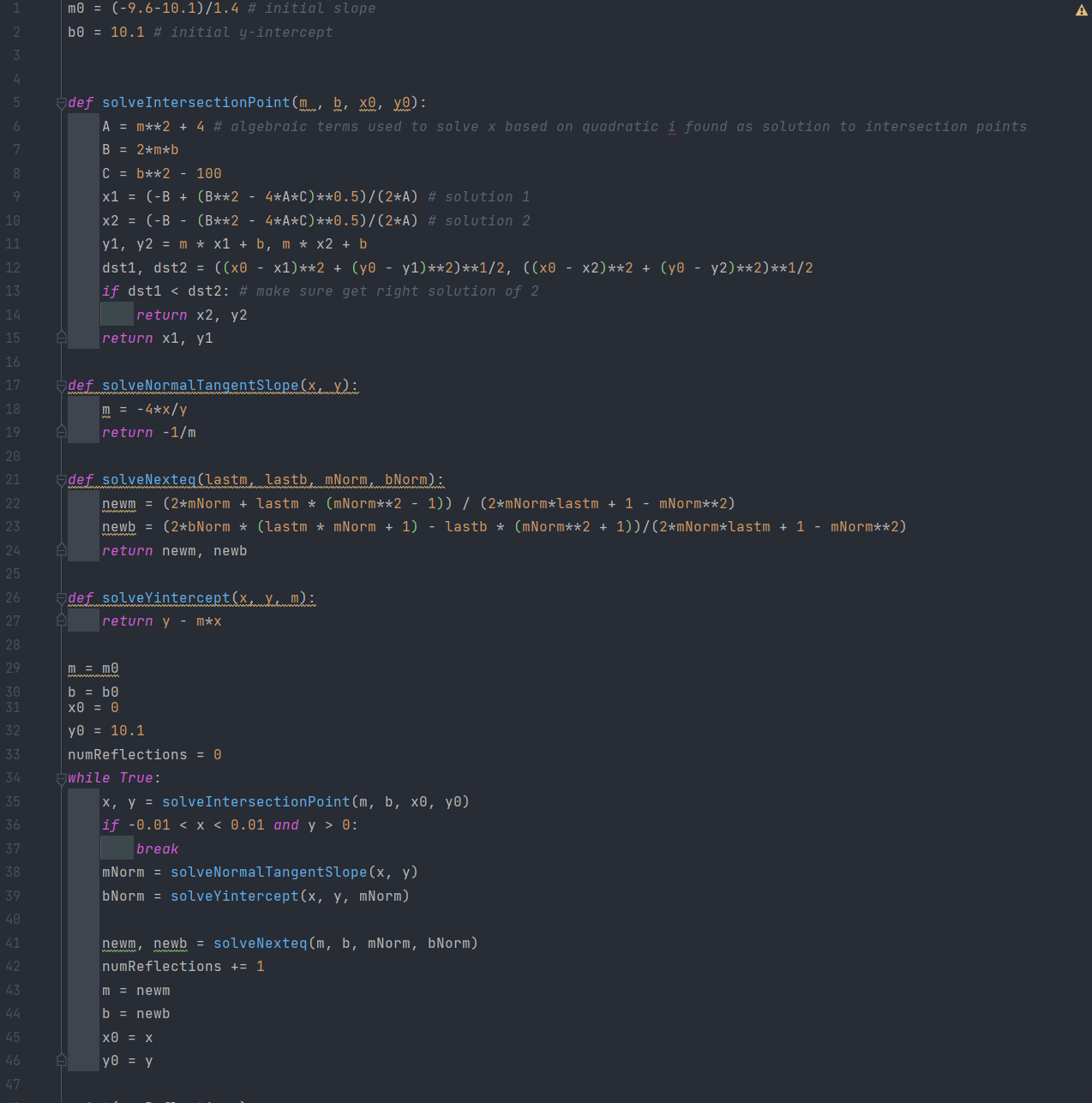Image resolution: width=1092 pixels, height=1103 pixels.
Task: Fold the solveNexteq function definition
Action: click(x=61, y=480)
